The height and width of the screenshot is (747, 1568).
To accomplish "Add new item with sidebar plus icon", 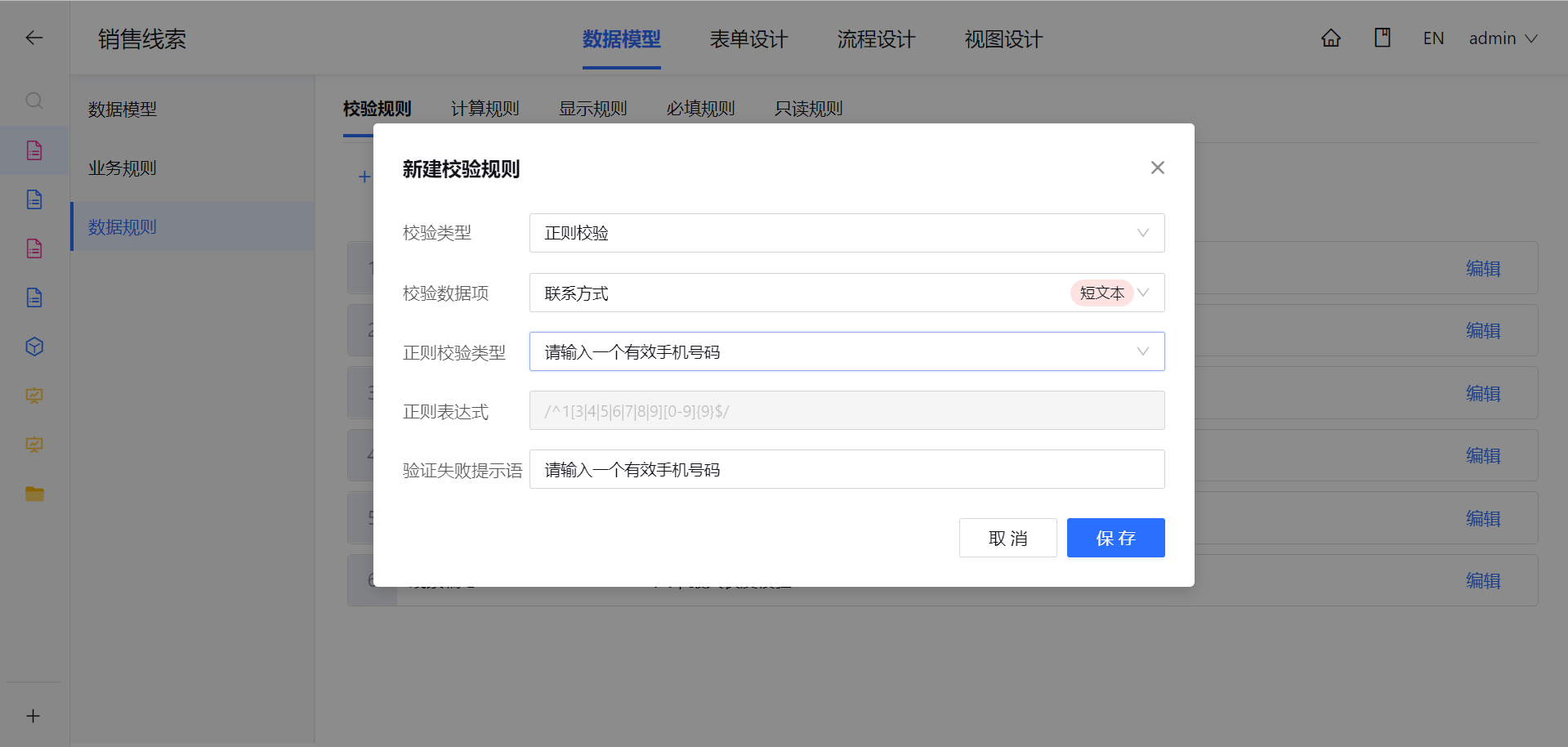I will click(34, 716).
